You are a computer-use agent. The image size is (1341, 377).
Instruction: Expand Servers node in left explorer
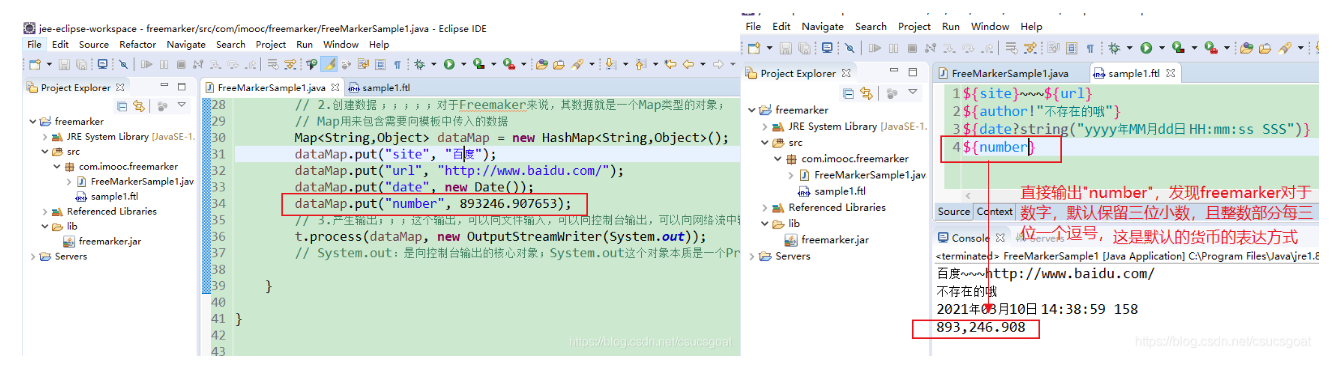(33, 257)
